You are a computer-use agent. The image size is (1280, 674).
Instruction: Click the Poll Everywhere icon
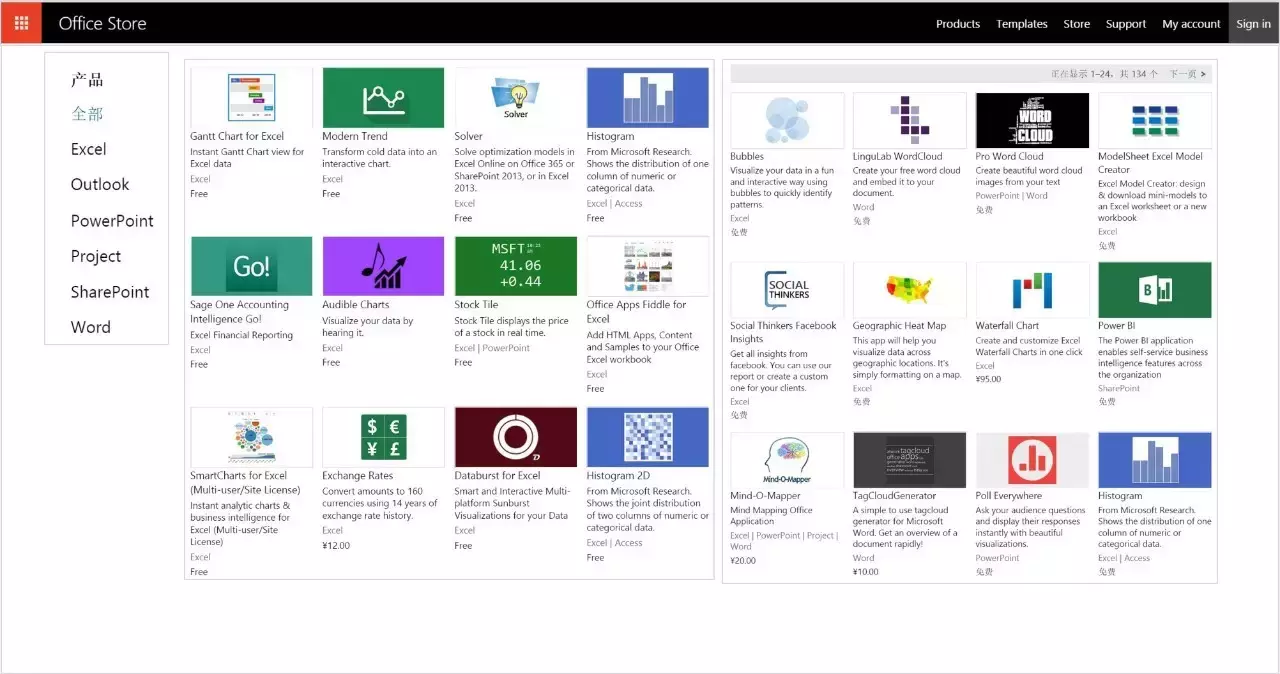1032,460
